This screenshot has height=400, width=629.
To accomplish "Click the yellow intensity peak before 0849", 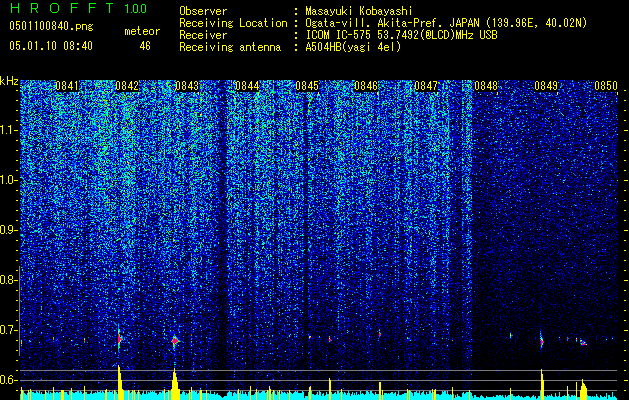I will click(542, 384).
